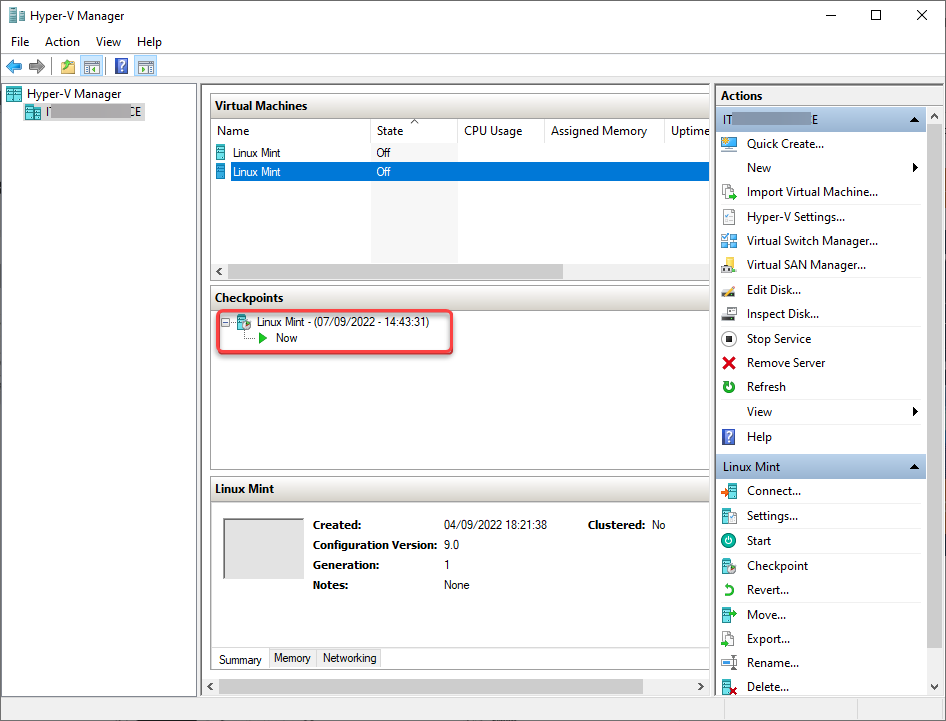Screen dimensions: 946x721
Task: Sort by the State column header
Action: [413, 130]
